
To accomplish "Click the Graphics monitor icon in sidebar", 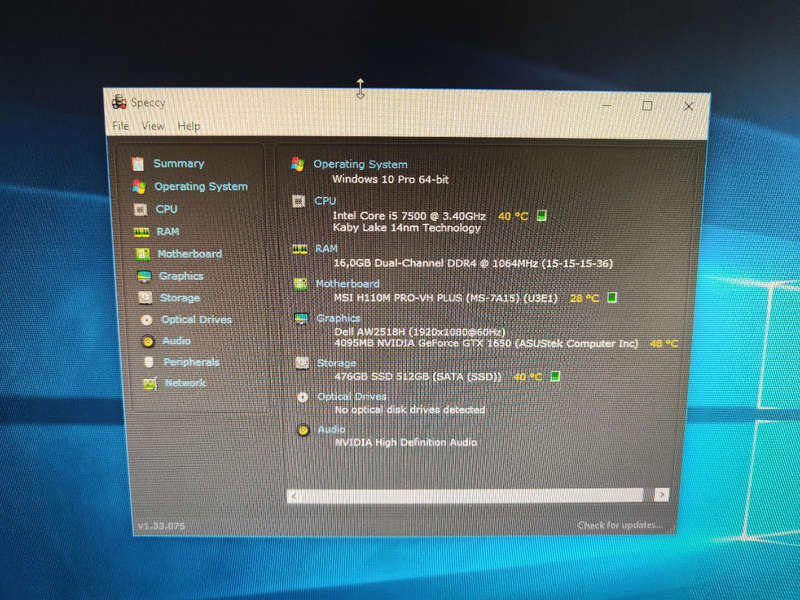I will pyautogui.click(x=144, y=277).
